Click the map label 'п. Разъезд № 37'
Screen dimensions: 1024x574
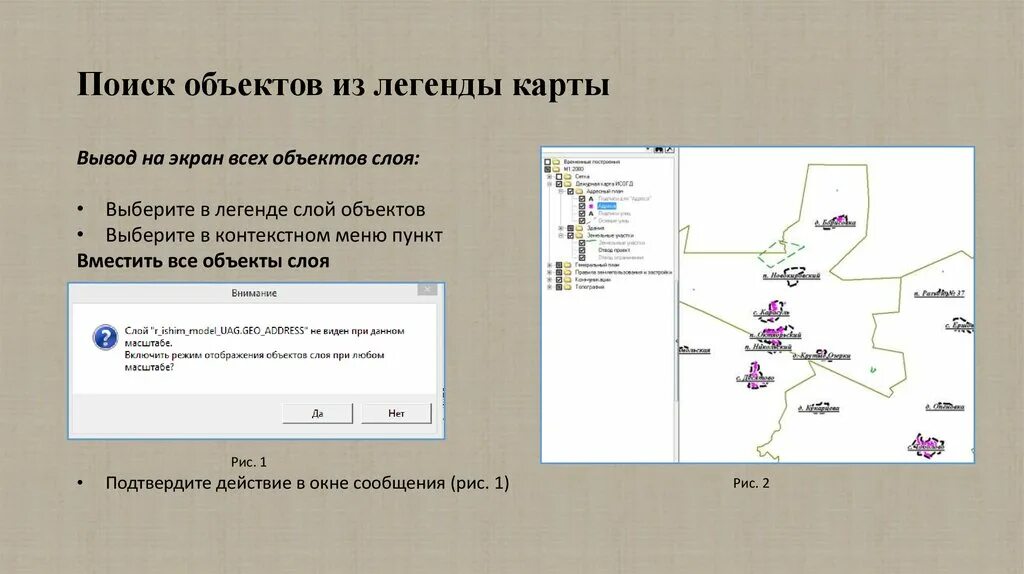click(x=939, y=294)
